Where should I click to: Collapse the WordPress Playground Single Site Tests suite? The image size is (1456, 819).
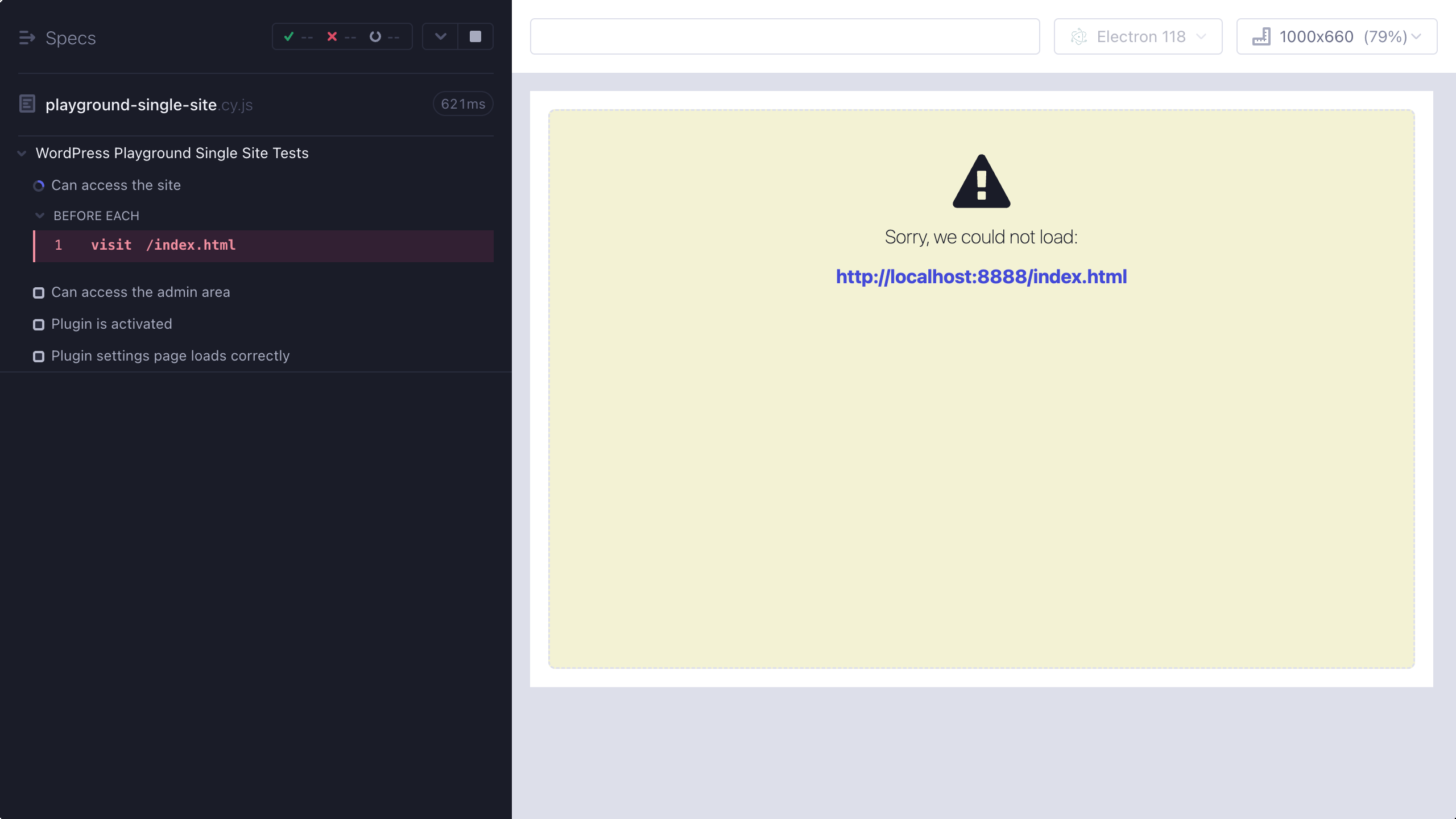pos(22,154)
